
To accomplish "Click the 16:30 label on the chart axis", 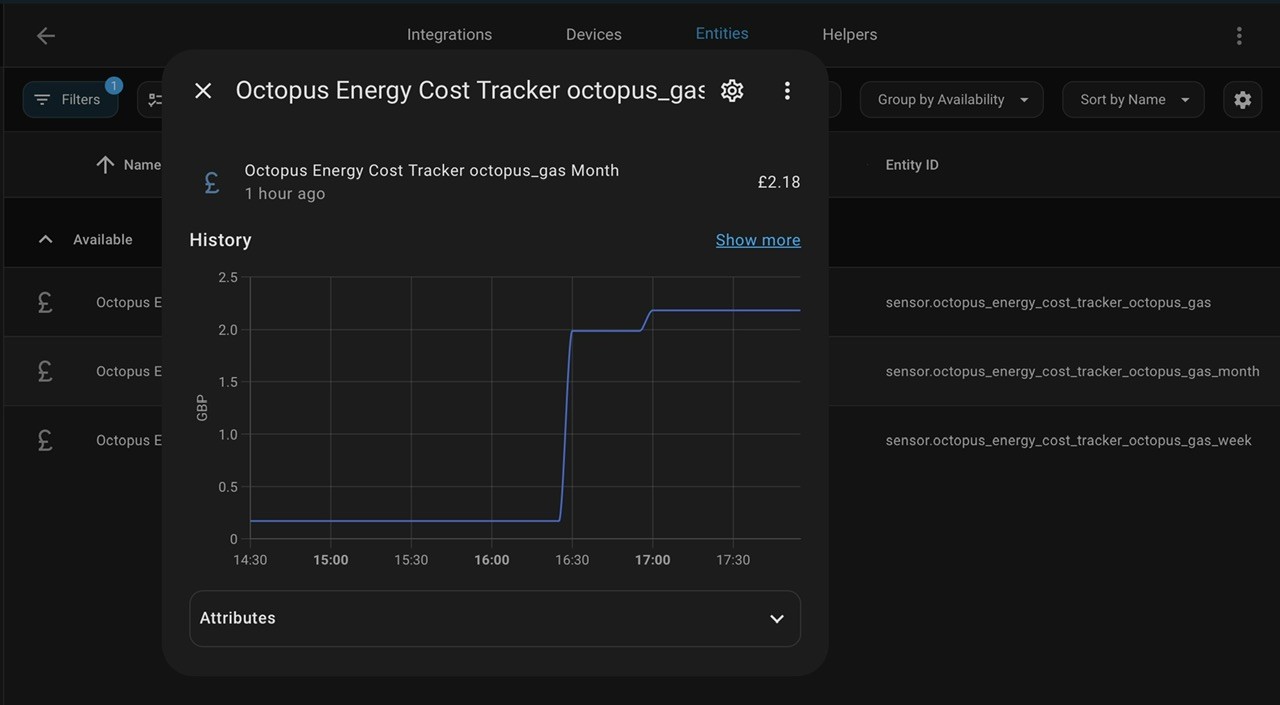I will (572, 560).
